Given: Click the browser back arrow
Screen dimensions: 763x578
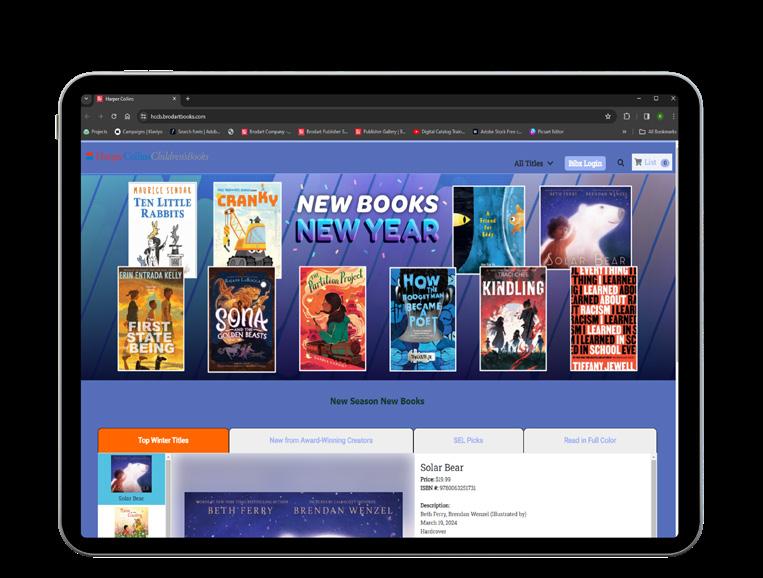Looking at the screenshot, I should 88,117.
